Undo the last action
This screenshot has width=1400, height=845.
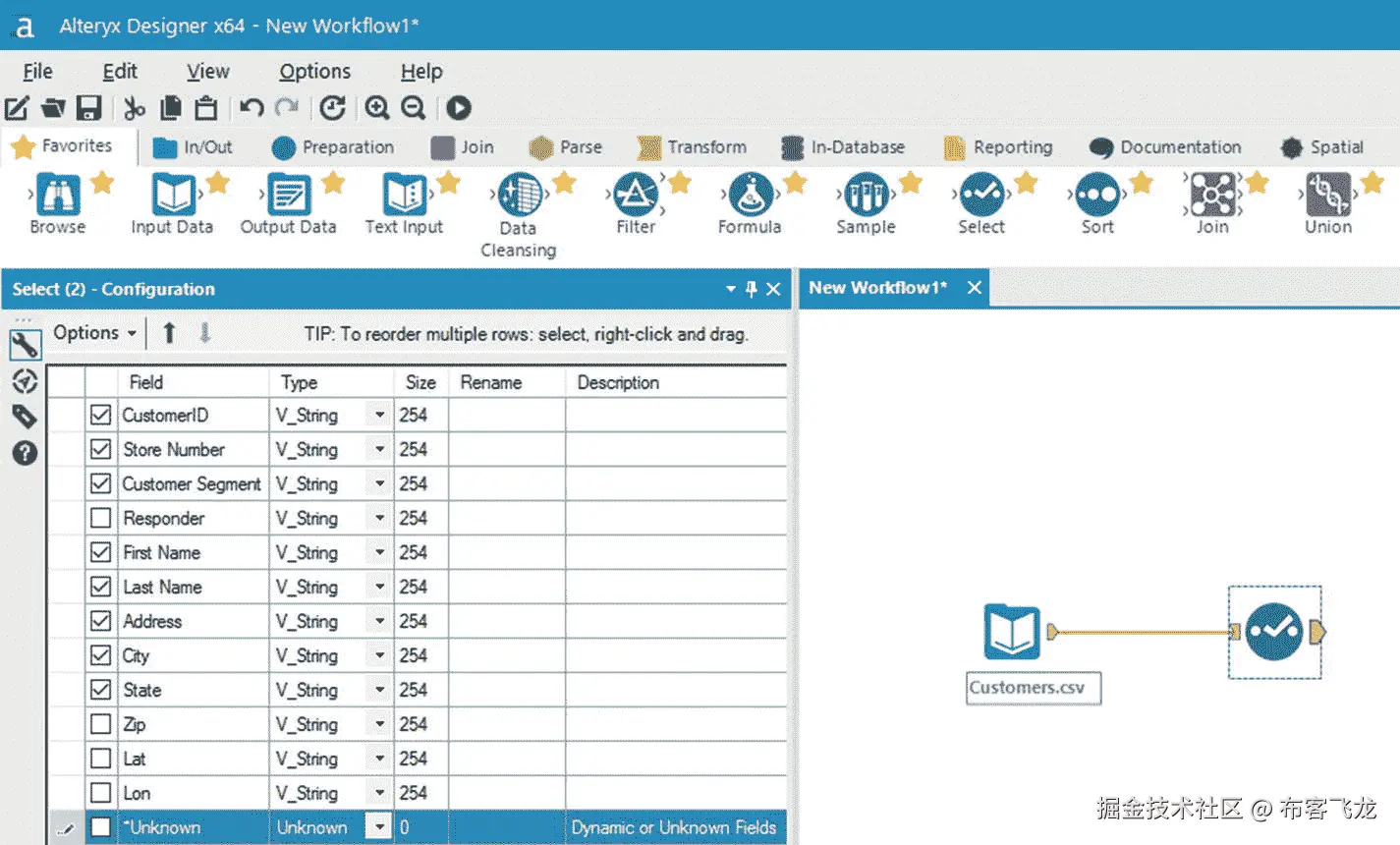tap(252, 108)
